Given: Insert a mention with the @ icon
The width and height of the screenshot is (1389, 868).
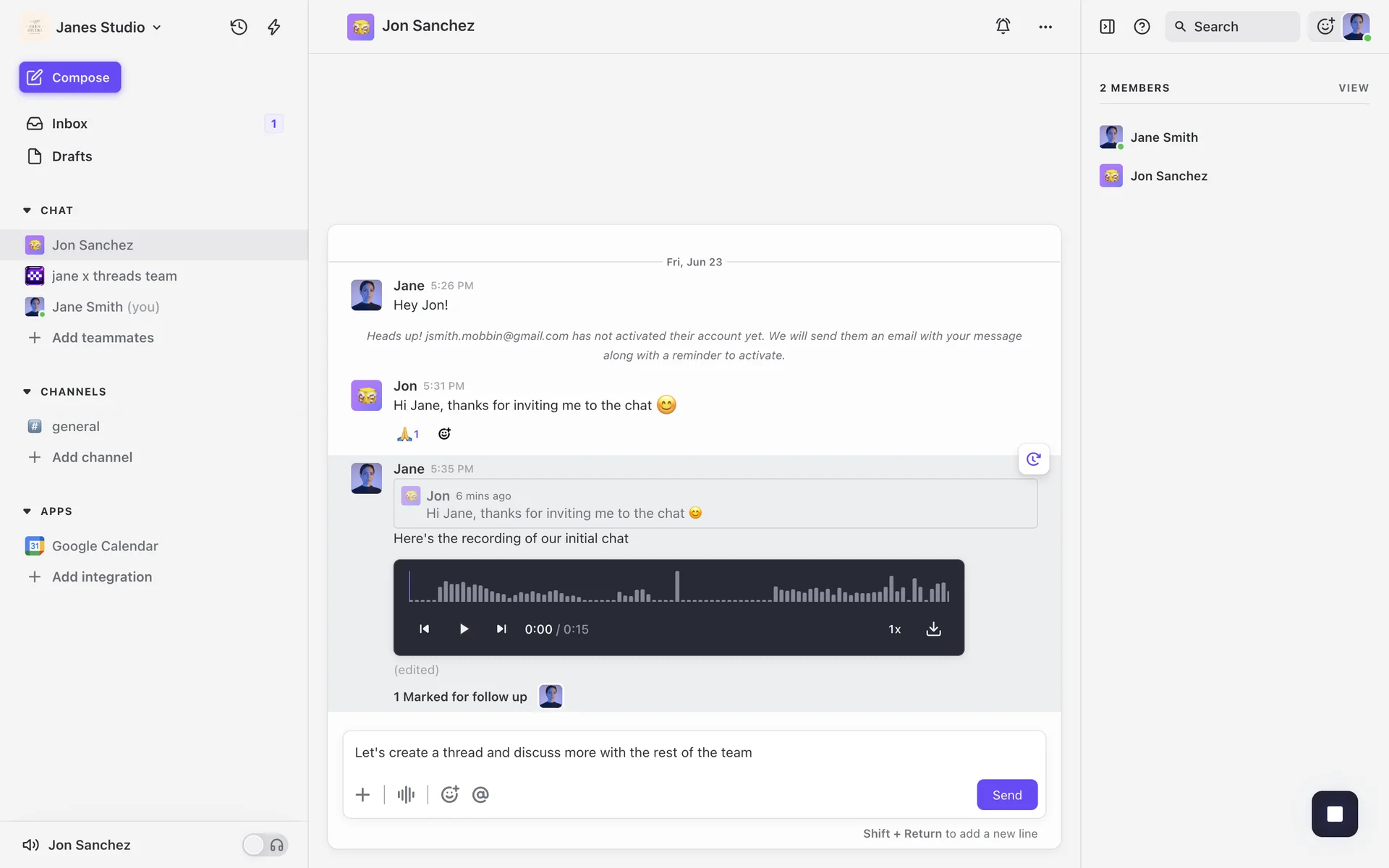Looking at the screenshot, I should tap(480, 794).
